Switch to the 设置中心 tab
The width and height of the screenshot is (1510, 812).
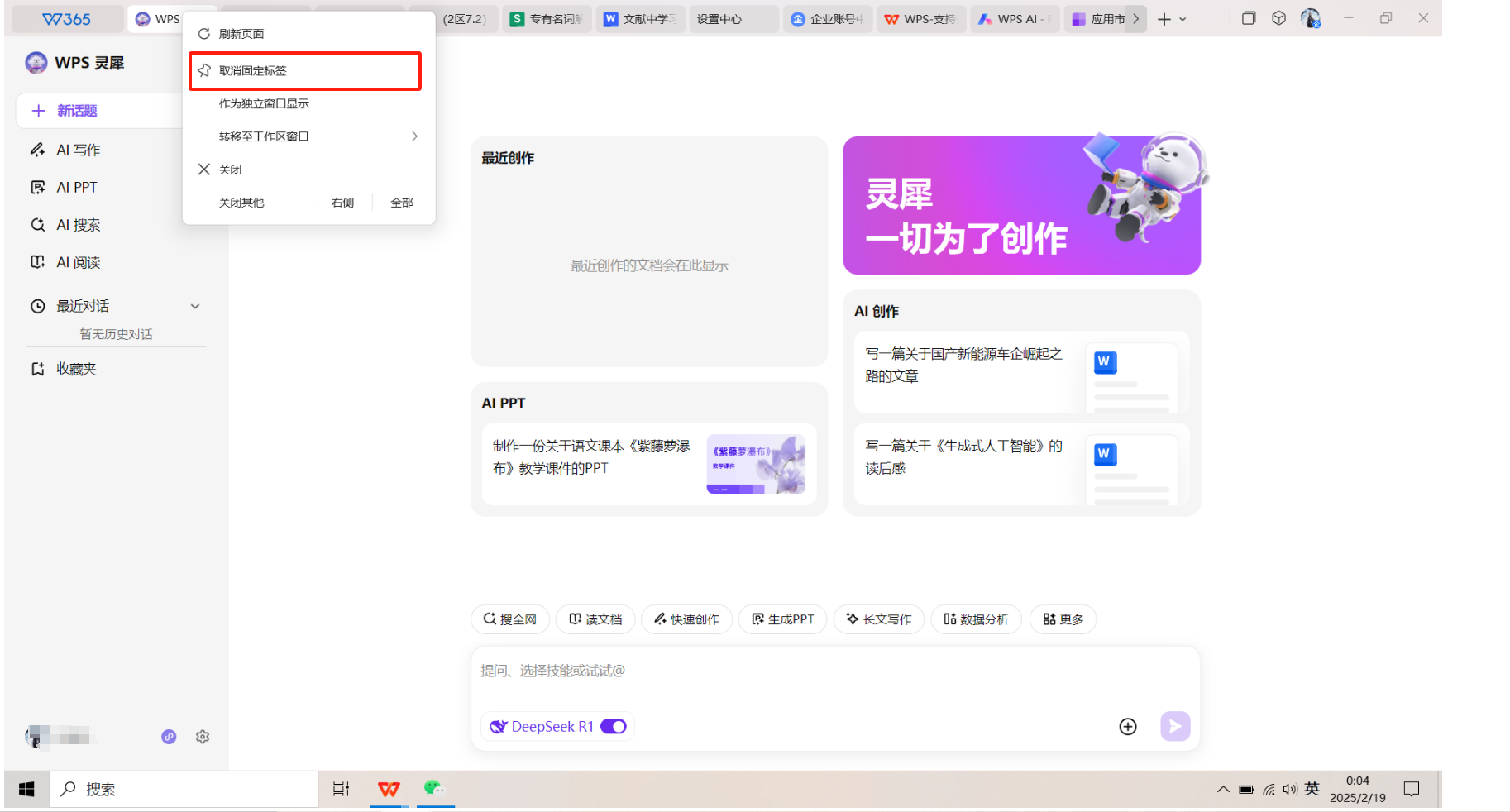click(x=733, y=19)
